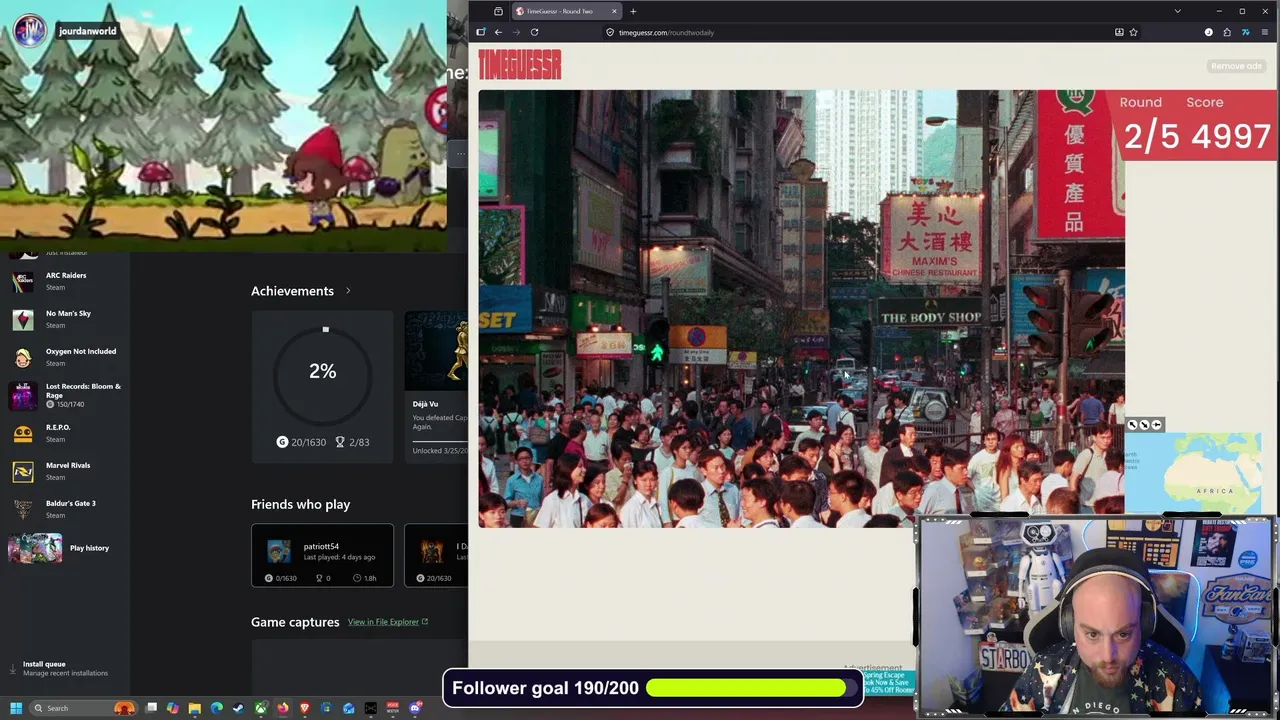The image size is (1280, 720).
Task: Open Steam from the taskbar
Action: tap(238, 708)
